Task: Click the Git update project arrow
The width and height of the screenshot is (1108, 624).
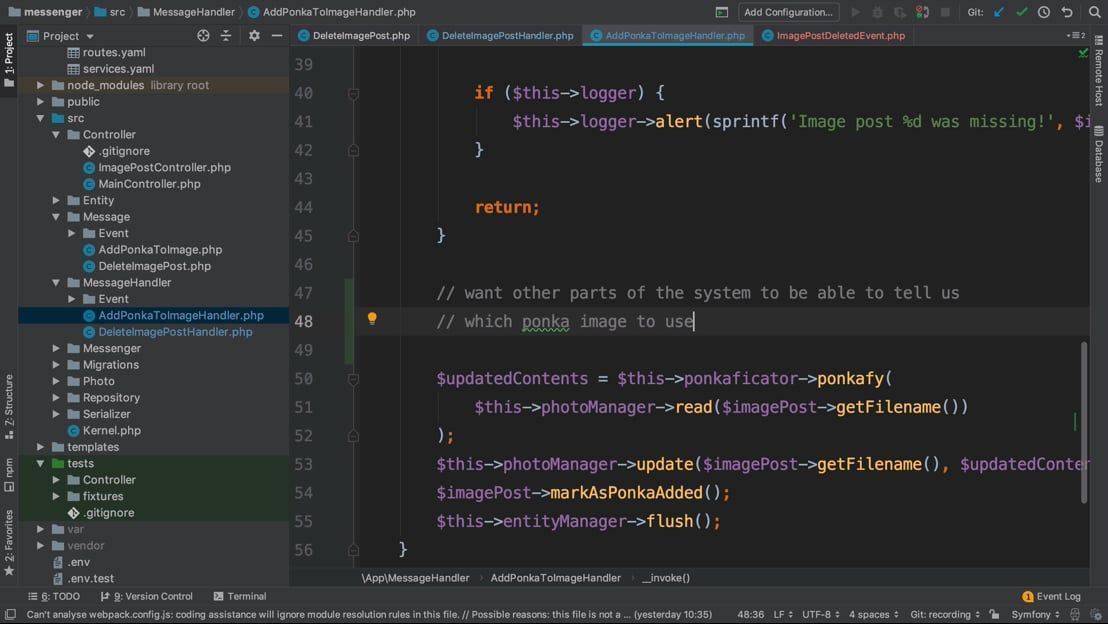Action: tap(998, 12)
